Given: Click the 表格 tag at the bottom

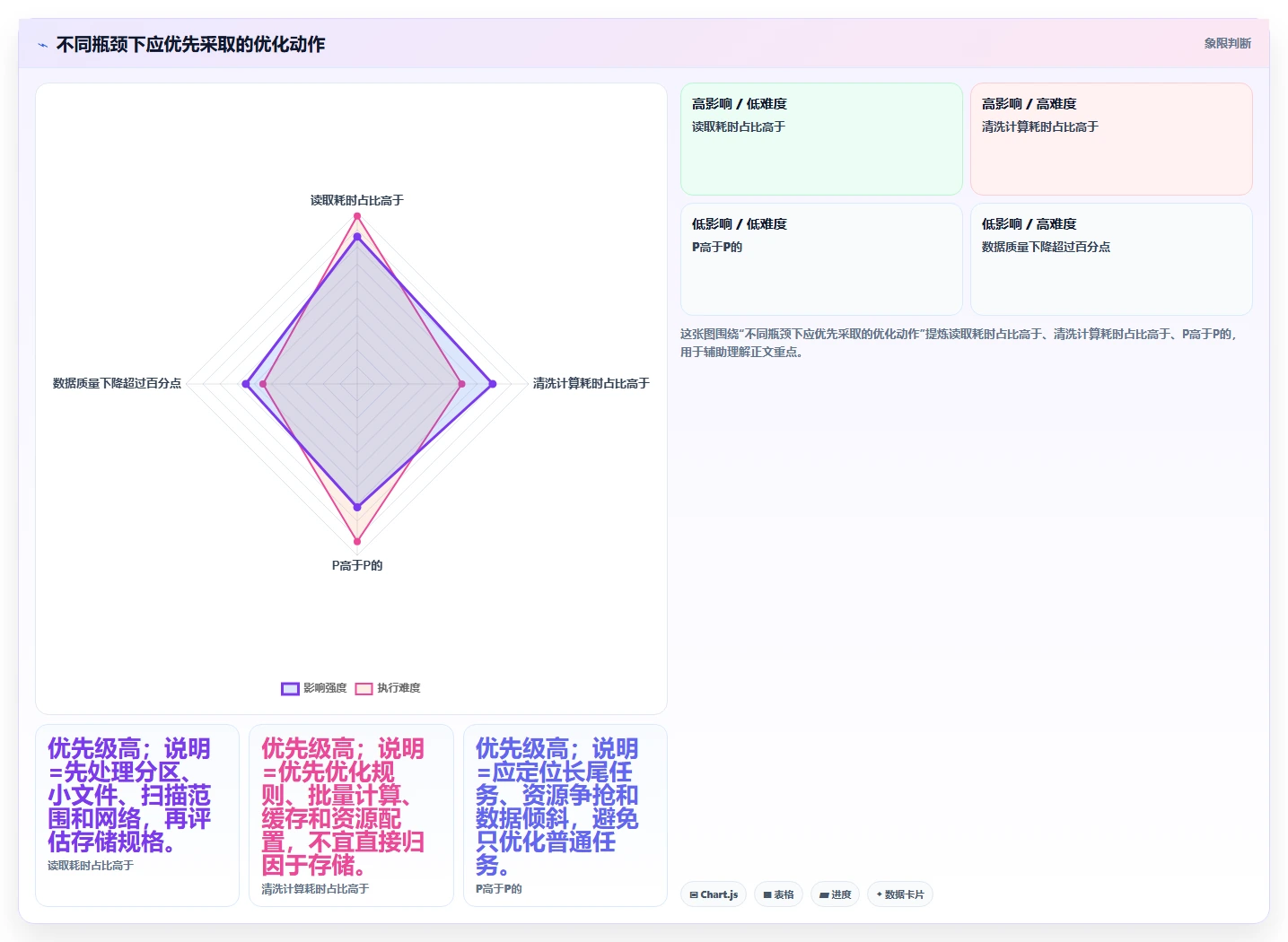Looking at the screenshot, I should [778, 894].
